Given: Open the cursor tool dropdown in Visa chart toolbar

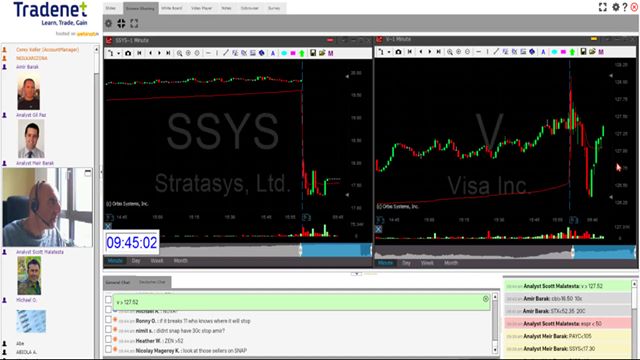Looking at the screenshot, I should pyautogui.click(x=389, y=52).
